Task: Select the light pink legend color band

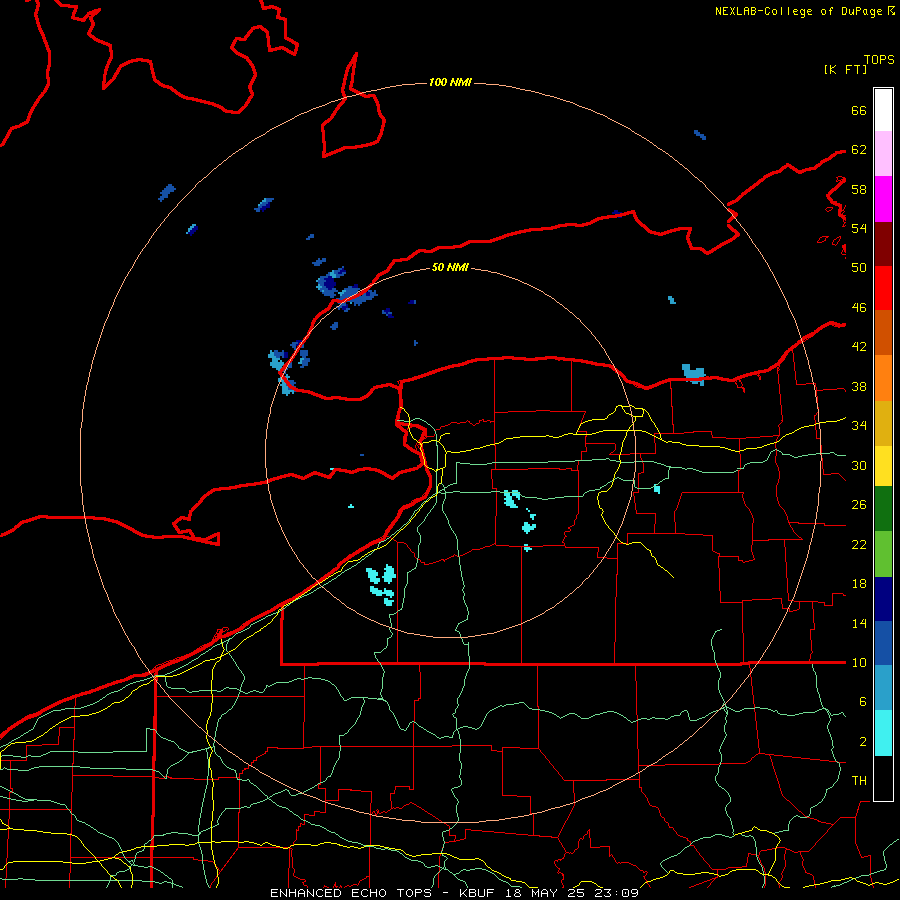Action: (883, 153)
